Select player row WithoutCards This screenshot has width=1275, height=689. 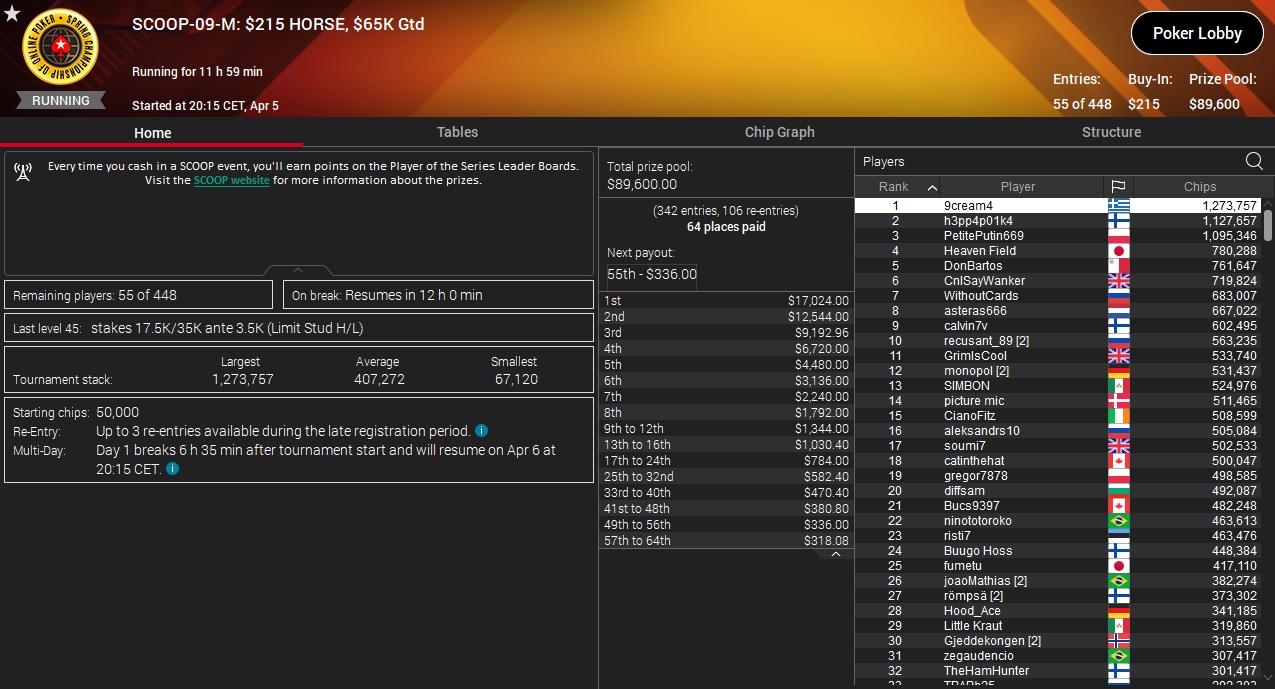point(1058,296)
